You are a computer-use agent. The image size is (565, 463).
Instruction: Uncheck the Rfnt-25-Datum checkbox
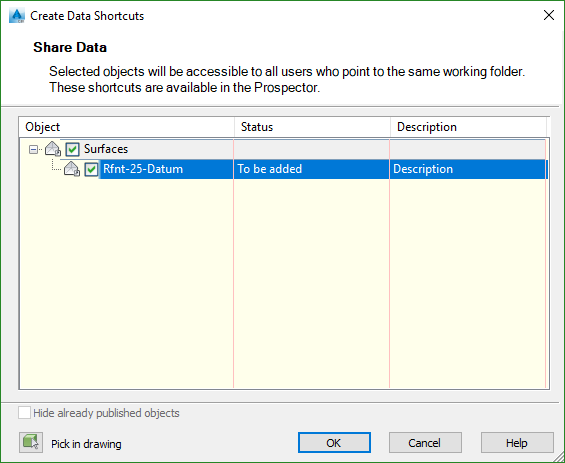click(x=92, y=169)
